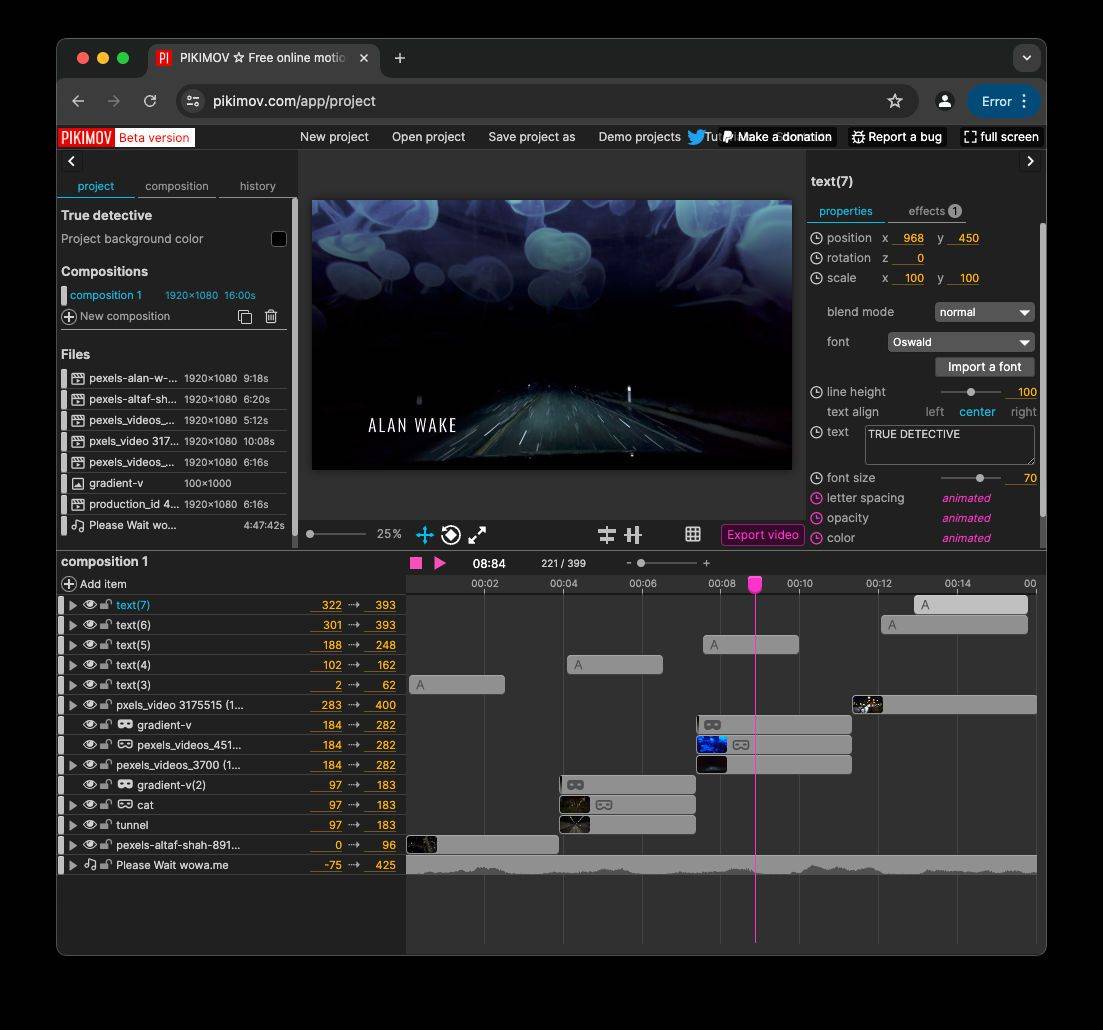
Task: Expand the tunnel layer properties
Action: tap(72, 825)
